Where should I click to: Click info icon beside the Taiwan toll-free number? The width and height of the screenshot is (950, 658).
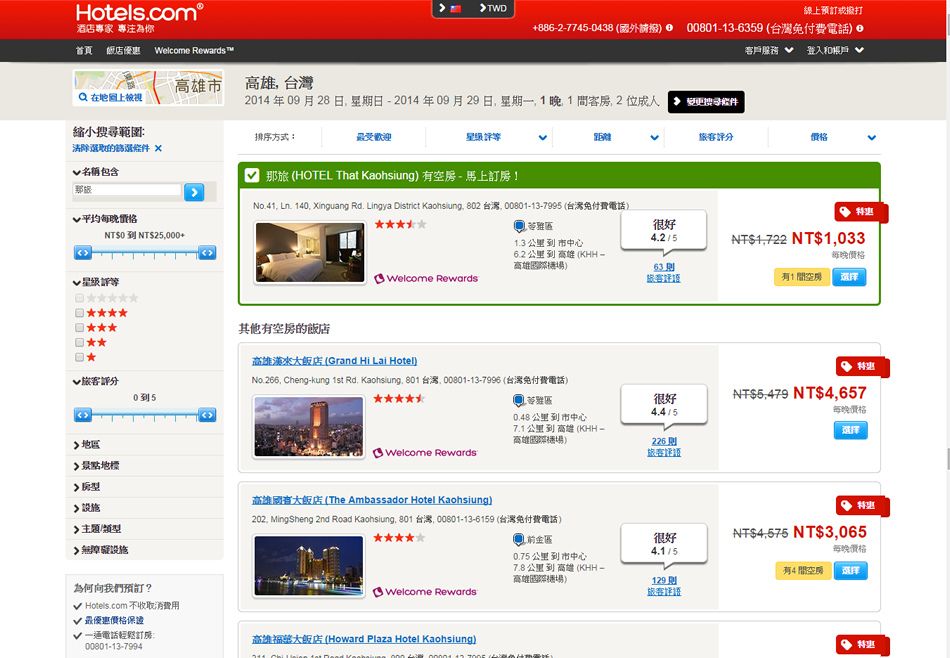point(860,28)
